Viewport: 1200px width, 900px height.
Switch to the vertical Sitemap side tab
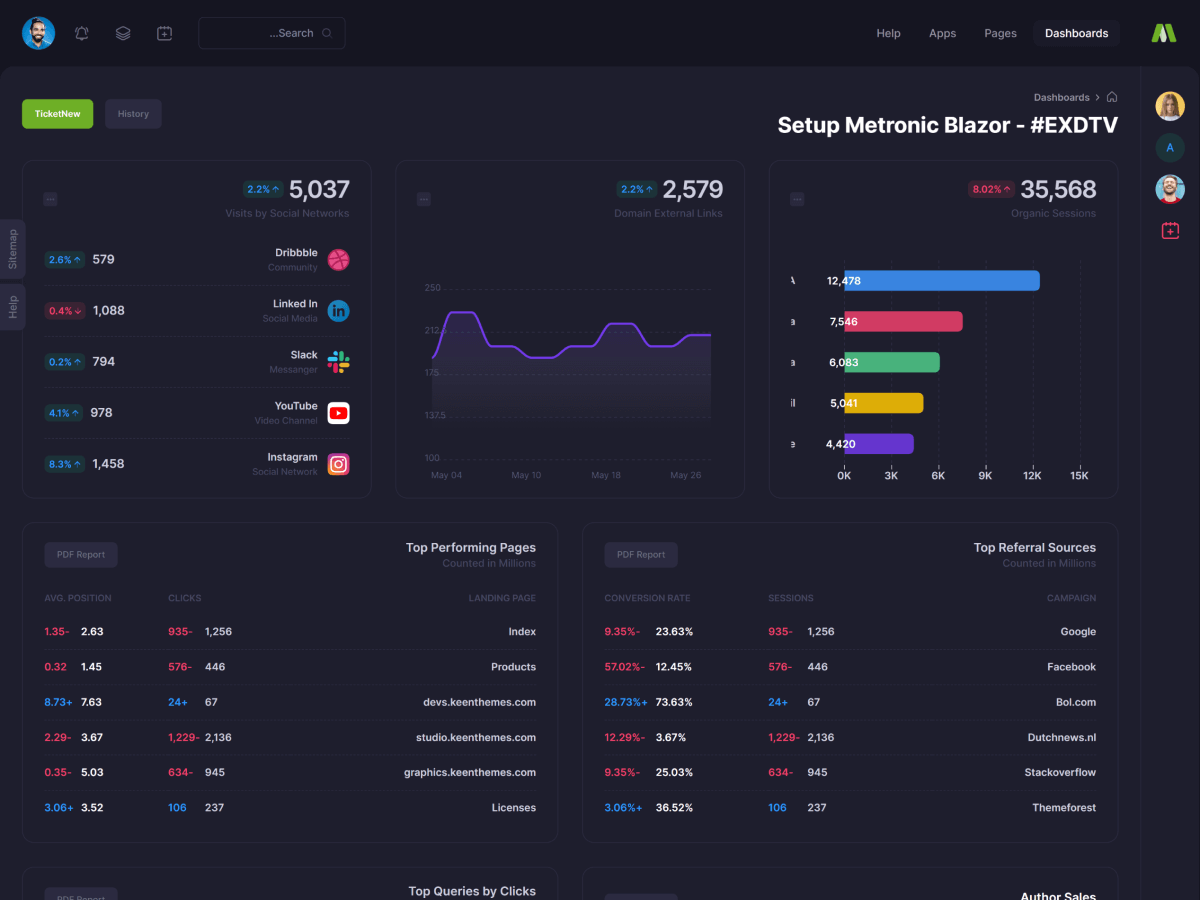13,249
